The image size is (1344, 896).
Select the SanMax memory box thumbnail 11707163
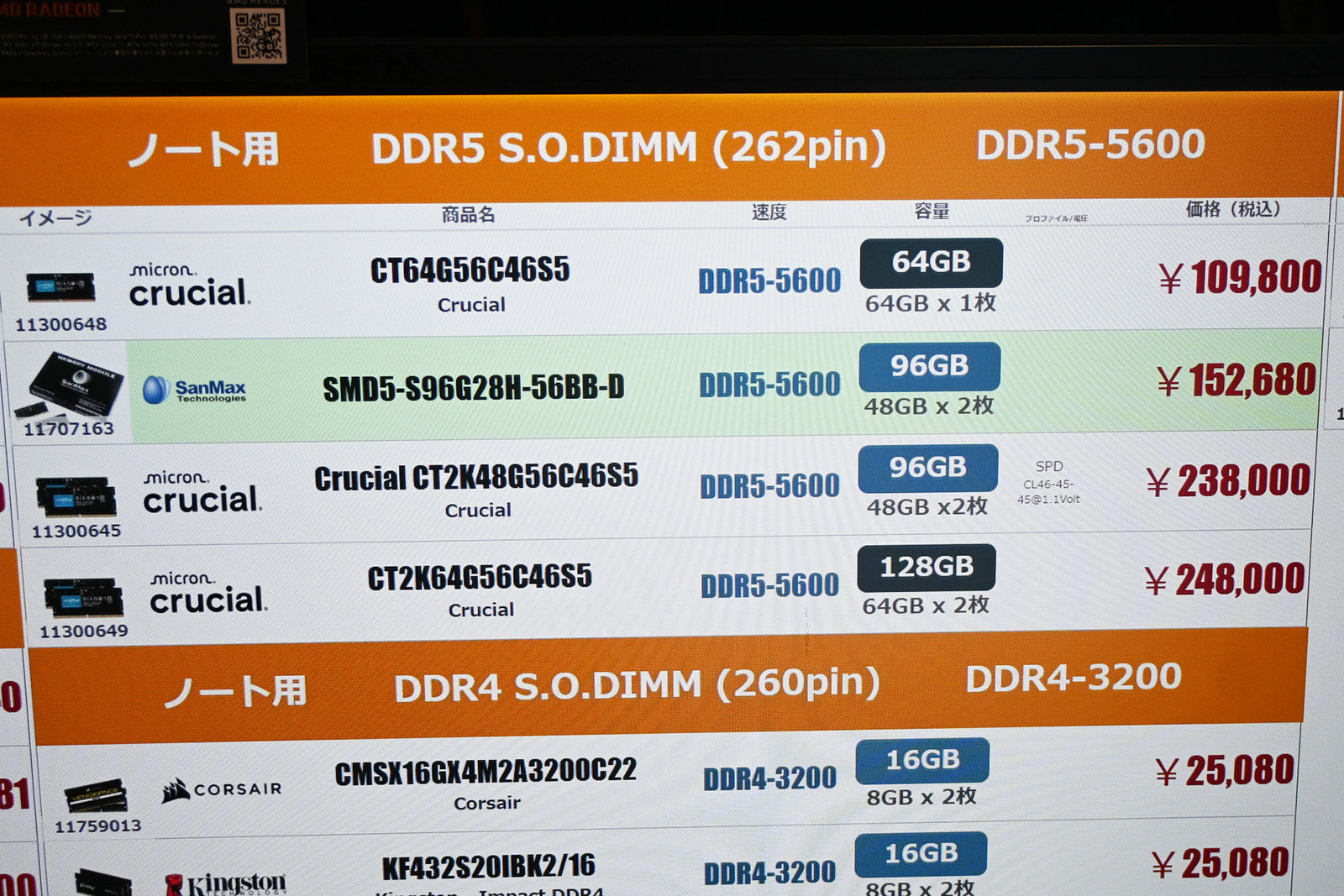(x=69, y=386)
